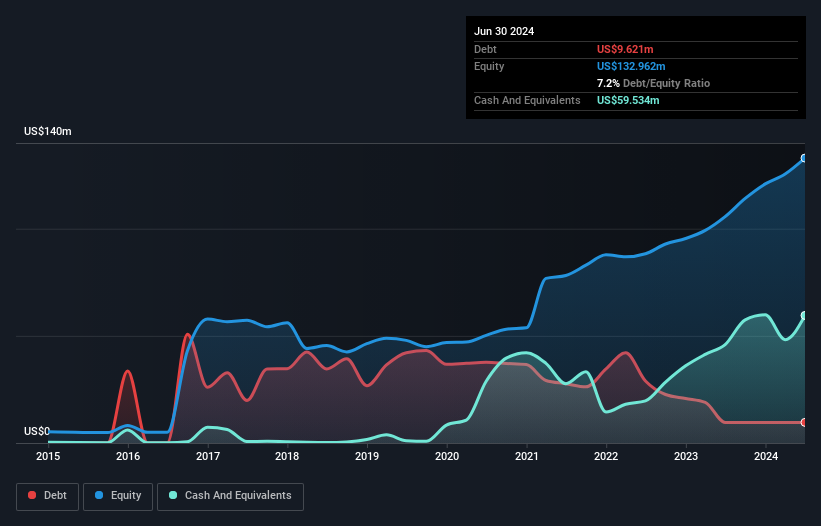The height and width of the screenshot is (526, 821).
Task: Click the 2016 x-axis label
Action: point(128,456)
